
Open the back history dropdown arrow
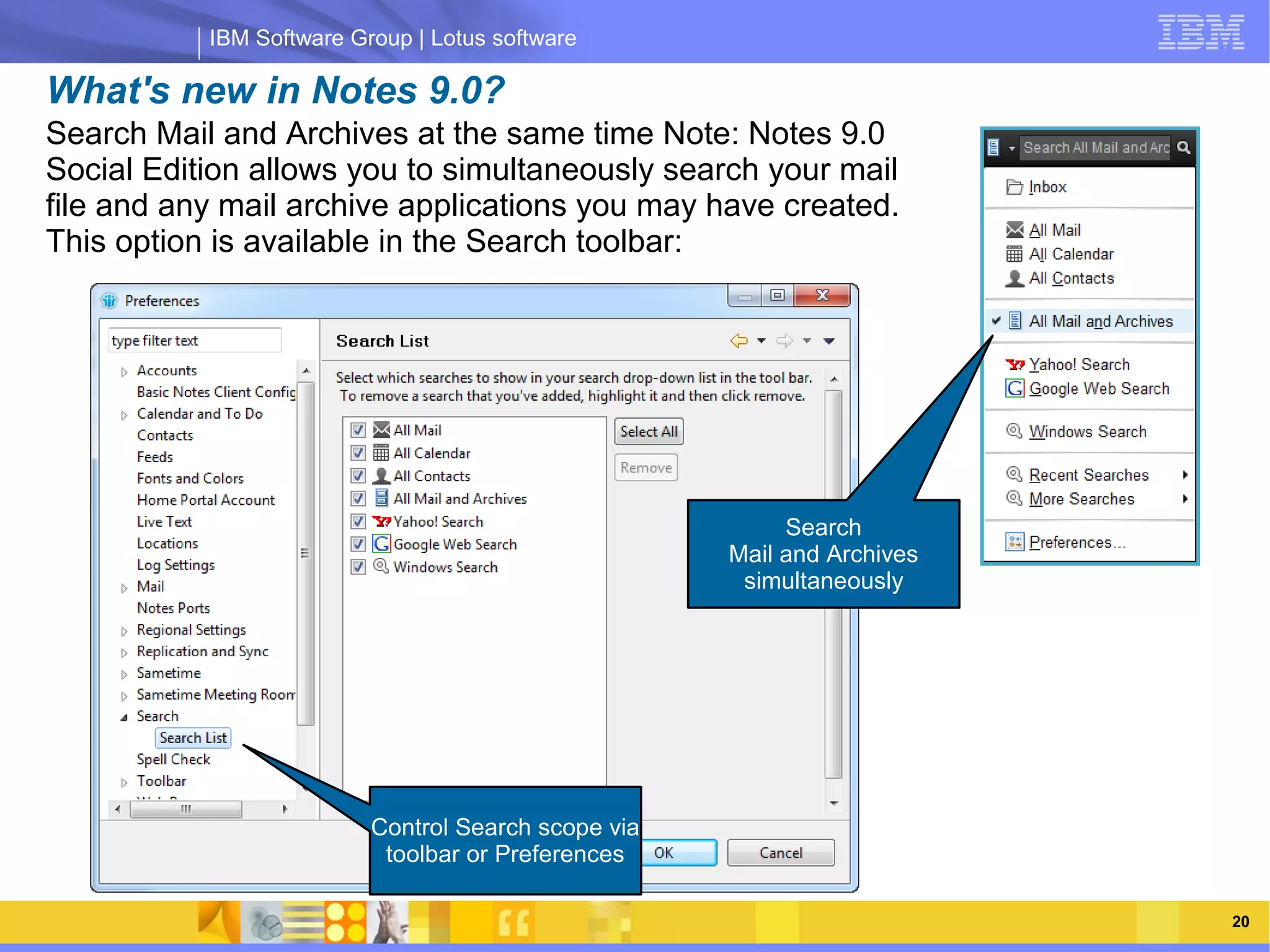point(762,340)
